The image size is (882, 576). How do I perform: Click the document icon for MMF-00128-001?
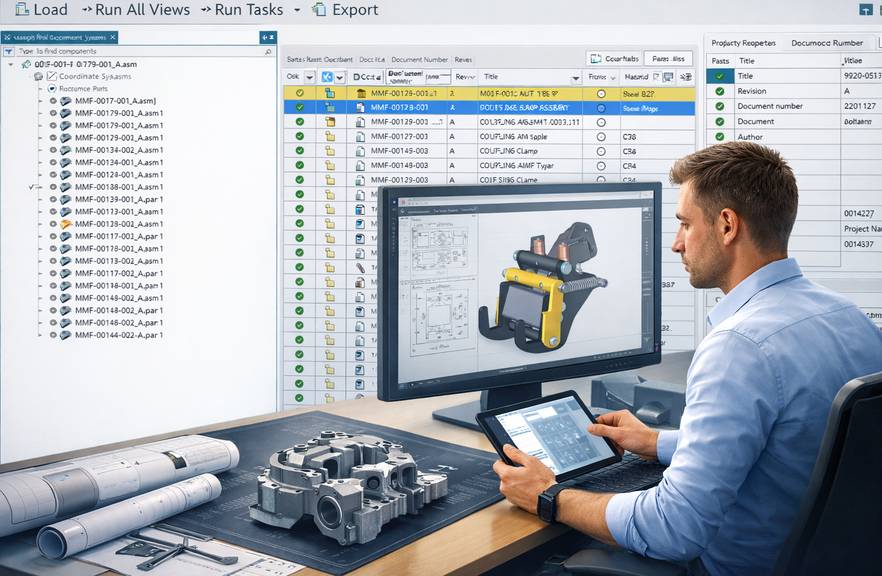tap(360, 108)
